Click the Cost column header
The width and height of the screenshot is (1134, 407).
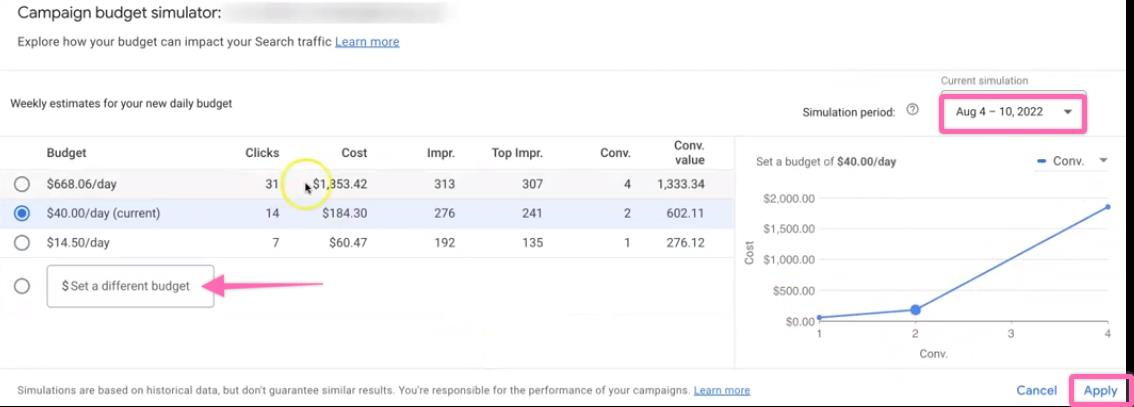pos(354,153)
